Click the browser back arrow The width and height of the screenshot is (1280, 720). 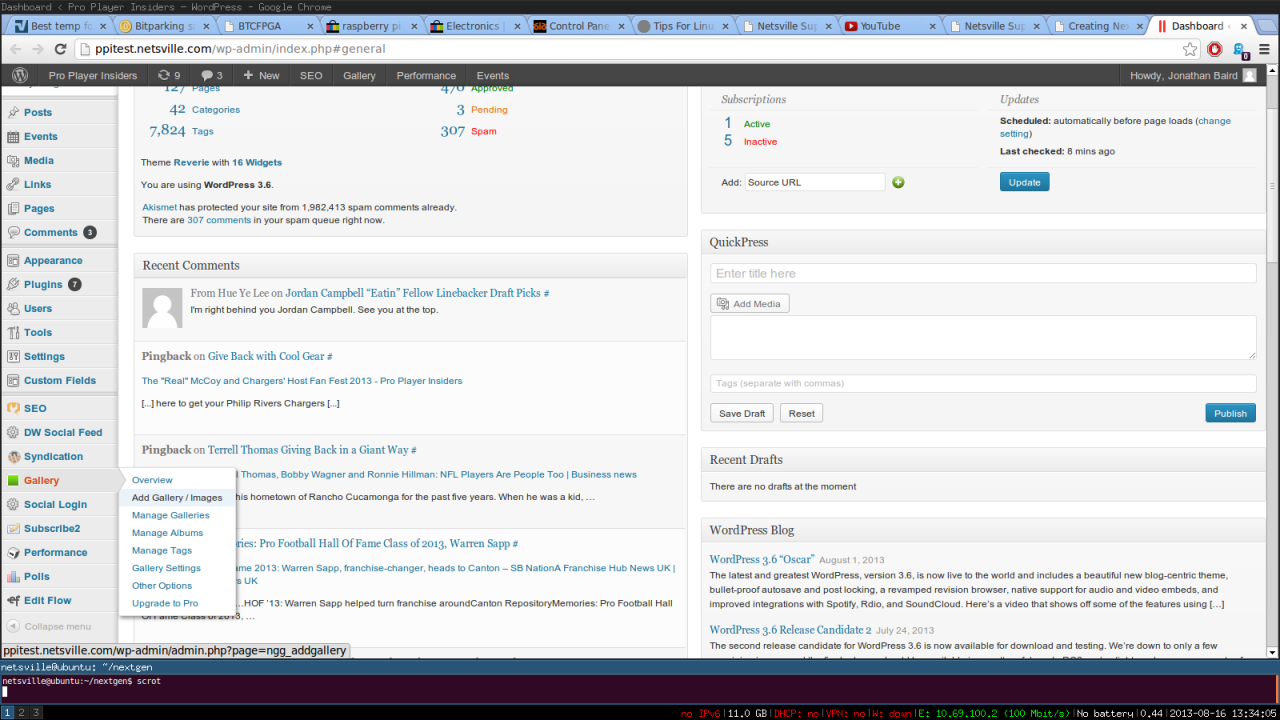[x=15, y=49]
